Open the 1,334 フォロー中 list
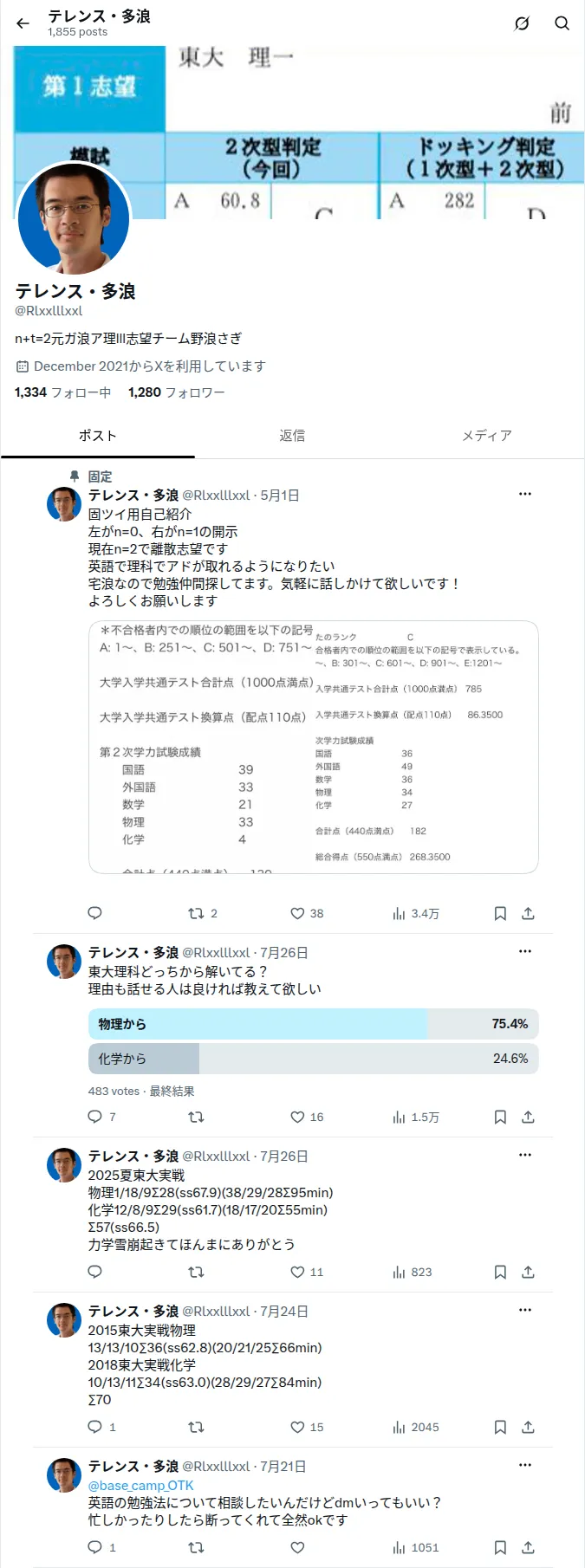This screenshot has height=1568, width=585. coord(62,392)
